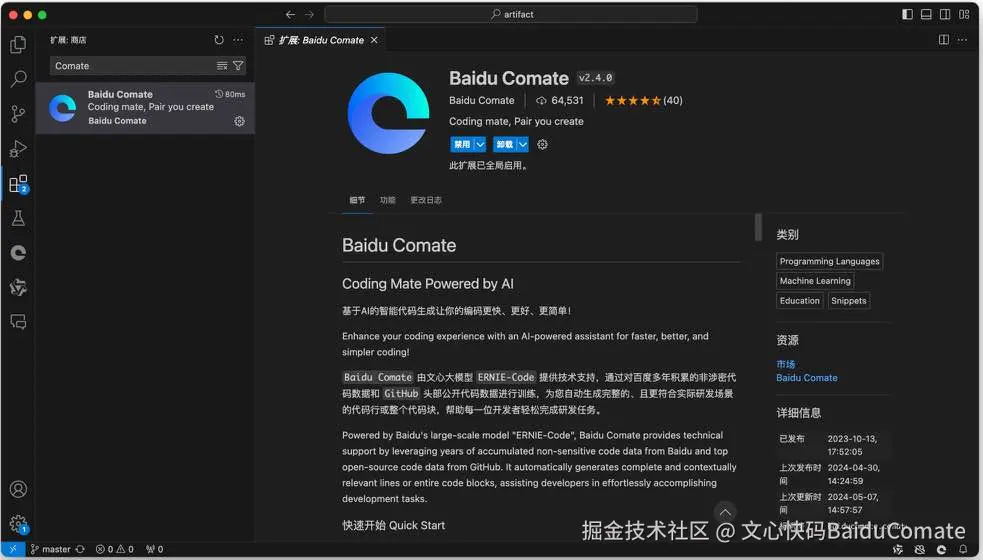Image resolution: width=983 pixels, height=560 pixels.
Task: Open the extensions sidebar more actions menu
Action: coord(238,40)
